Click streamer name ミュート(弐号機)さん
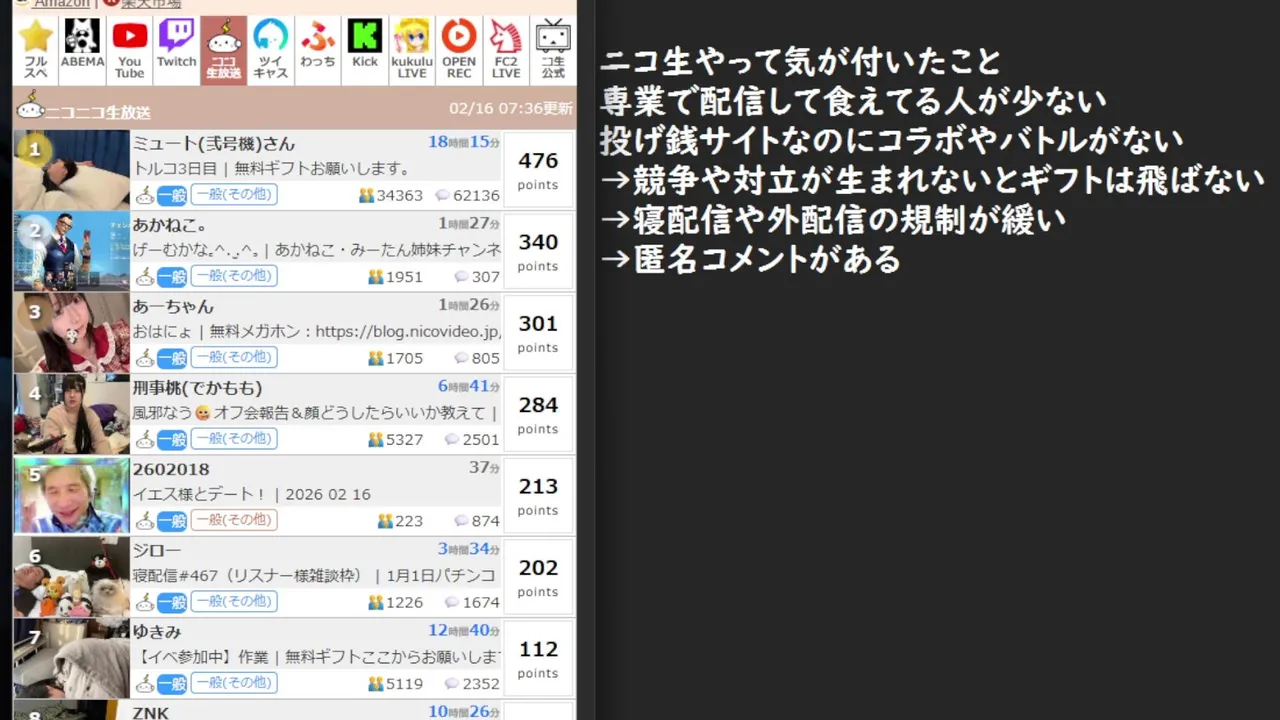The width and height of the screenshot is (1280, 720). (x=214, y=144)
